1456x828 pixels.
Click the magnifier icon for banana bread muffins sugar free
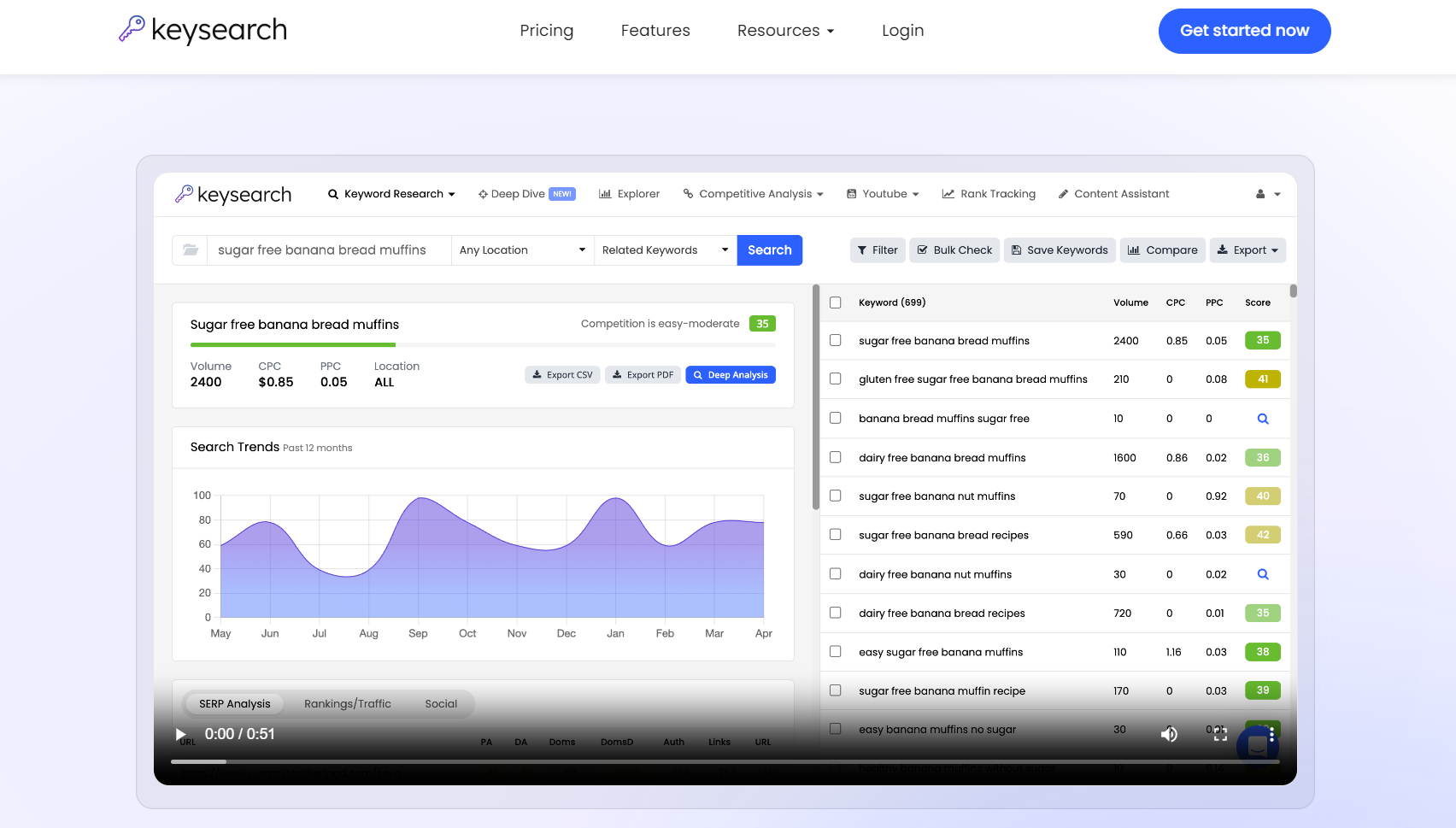click(1263, 419)
